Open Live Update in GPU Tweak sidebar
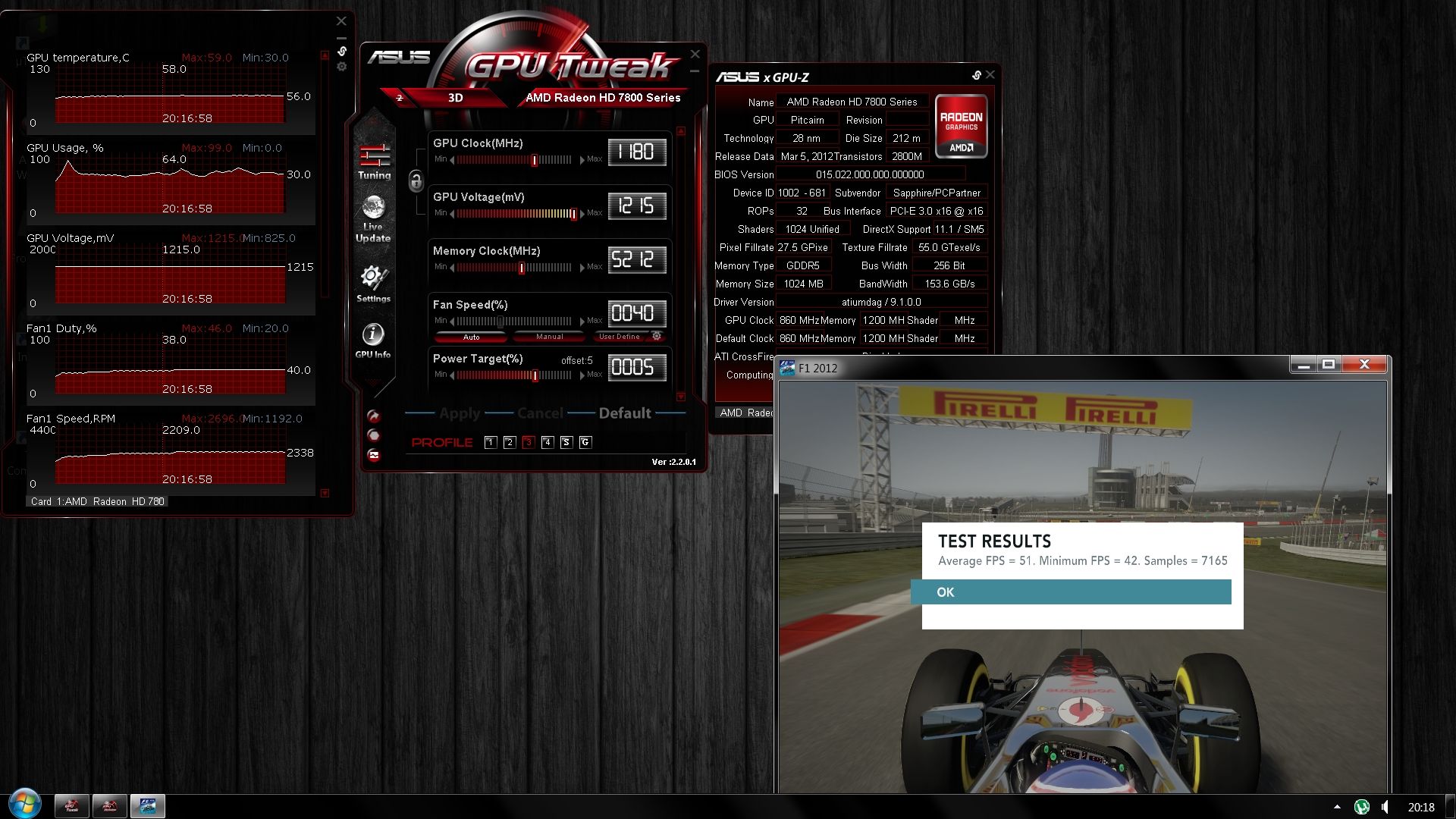This screenshot has height=819, width=1456. [x=373, y=218]
